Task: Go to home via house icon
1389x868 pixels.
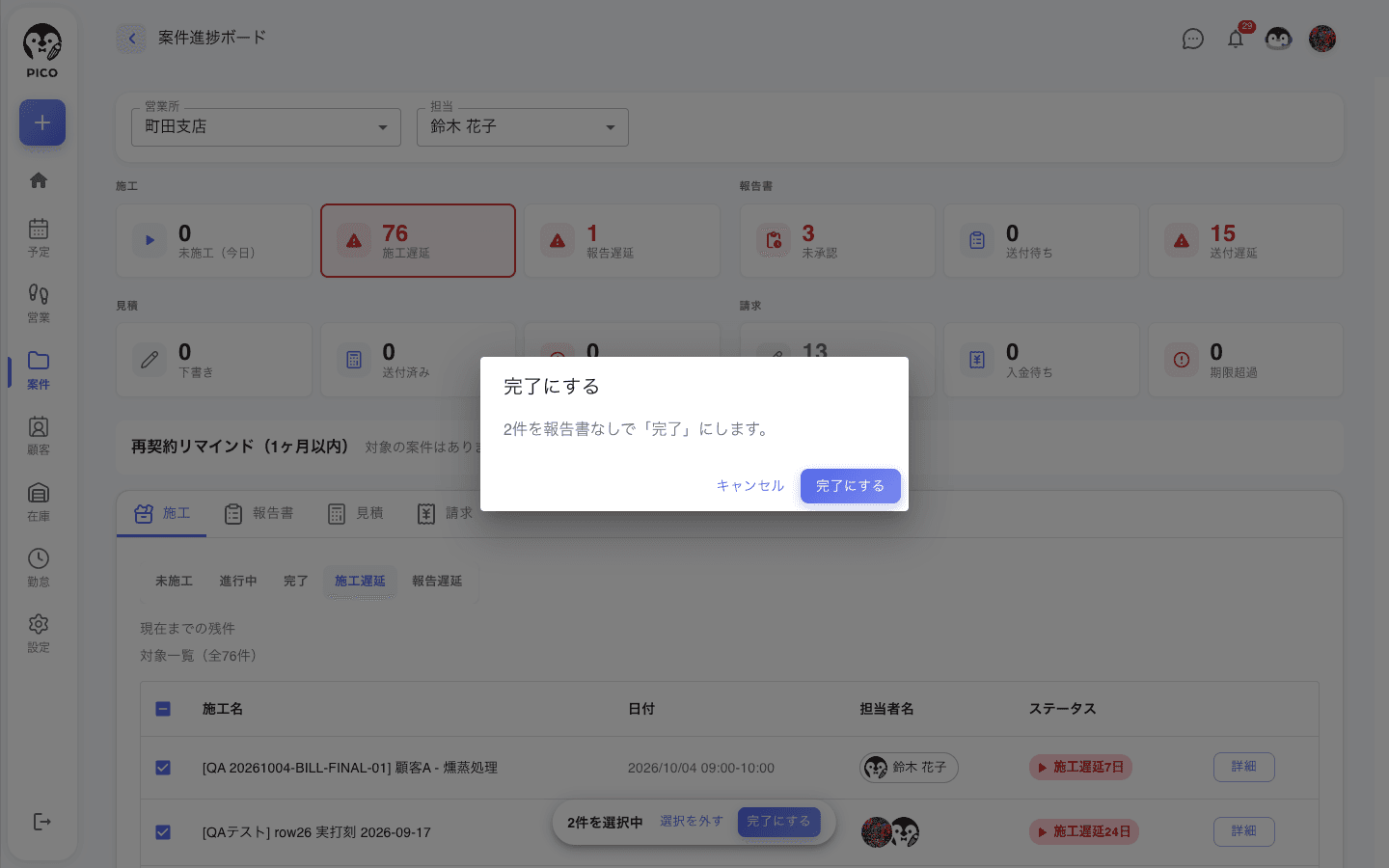Action: coord(39,180)
